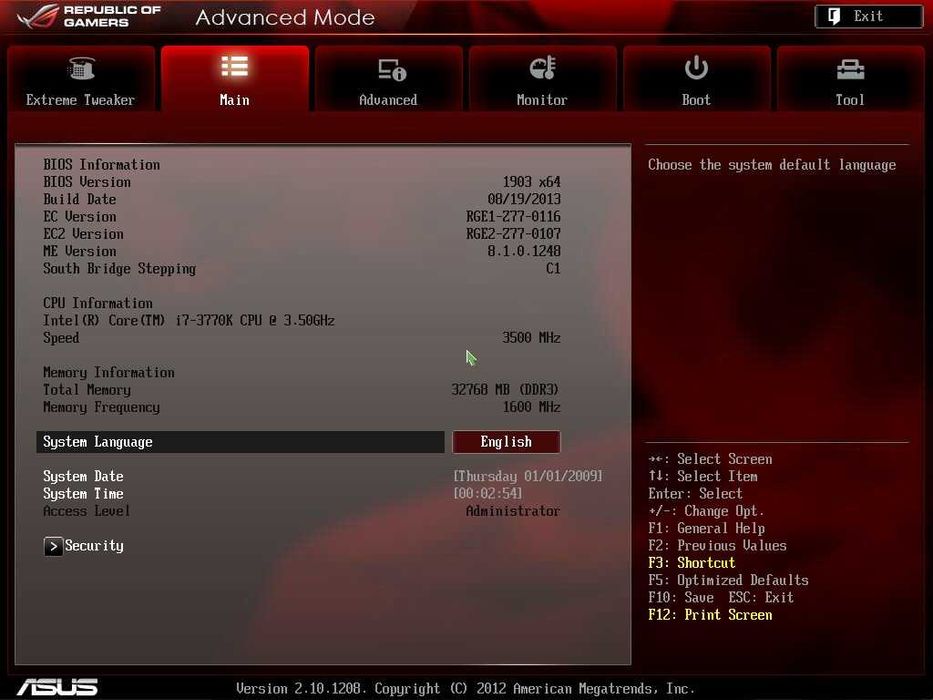Screen dimensions: 933x700
Task: Select the System Language row
Action: pyautogui.click(x=240, y=442)
